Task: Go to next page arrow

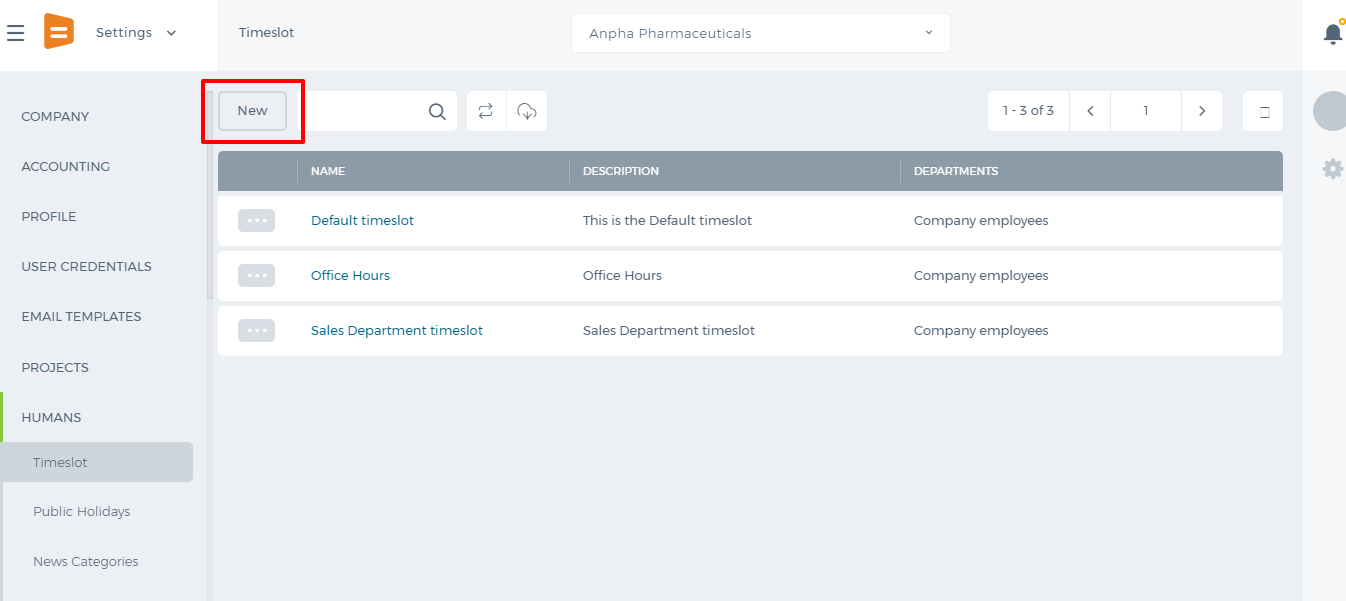Action: click(x=1202, y=111)
